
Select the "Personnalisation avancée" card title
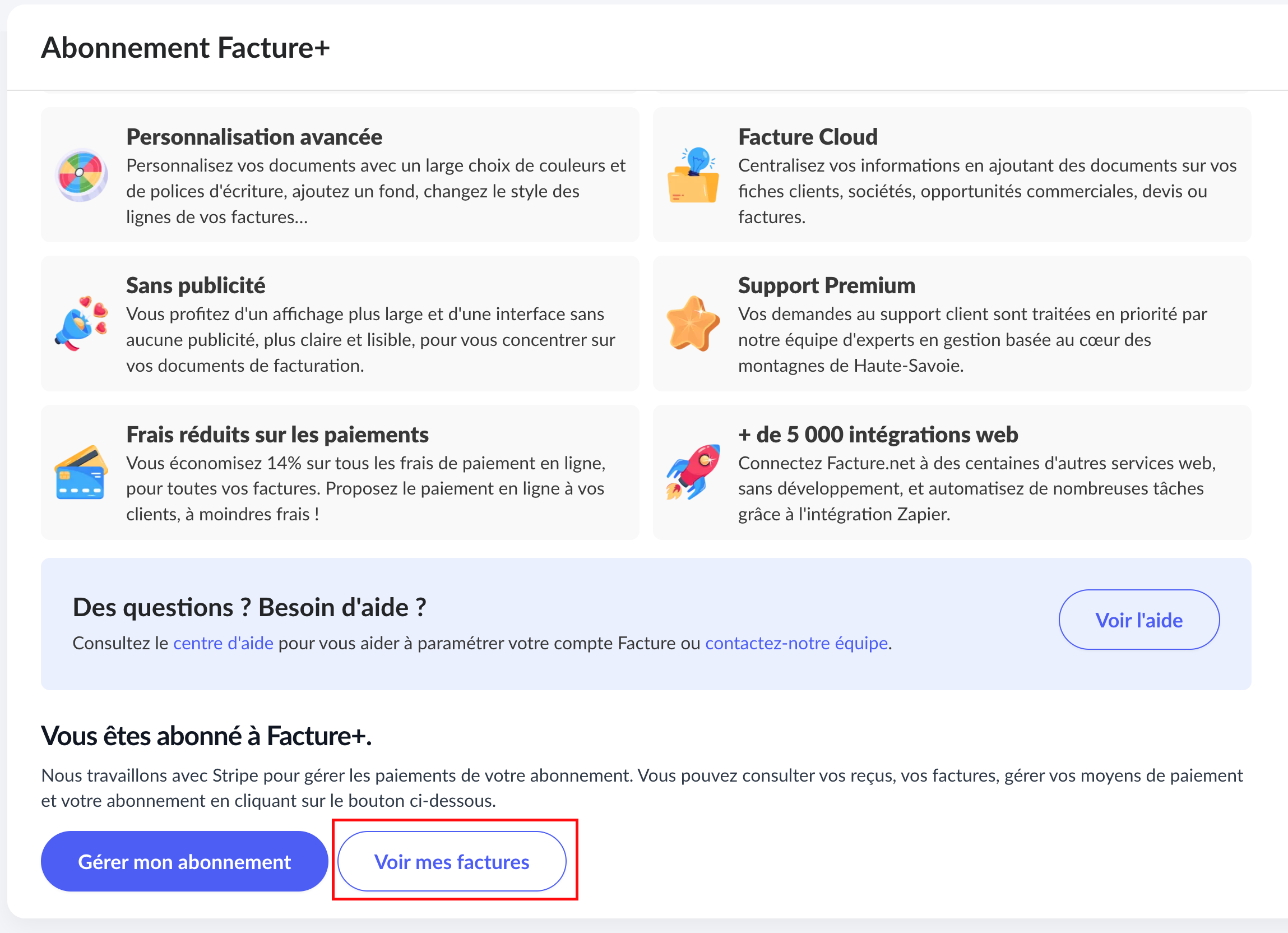254,137
